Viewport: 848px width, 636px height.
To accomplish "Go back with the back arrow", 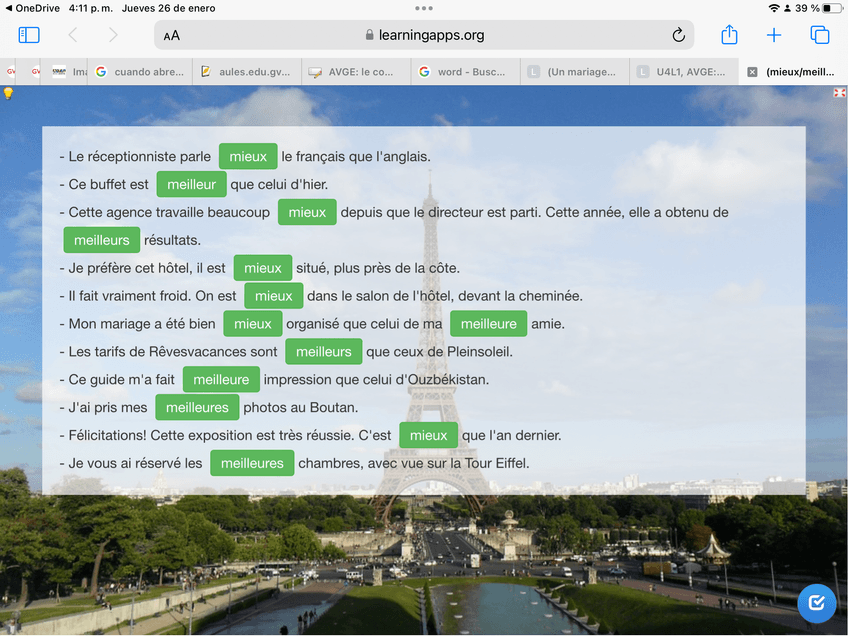I will pos(73,35).
